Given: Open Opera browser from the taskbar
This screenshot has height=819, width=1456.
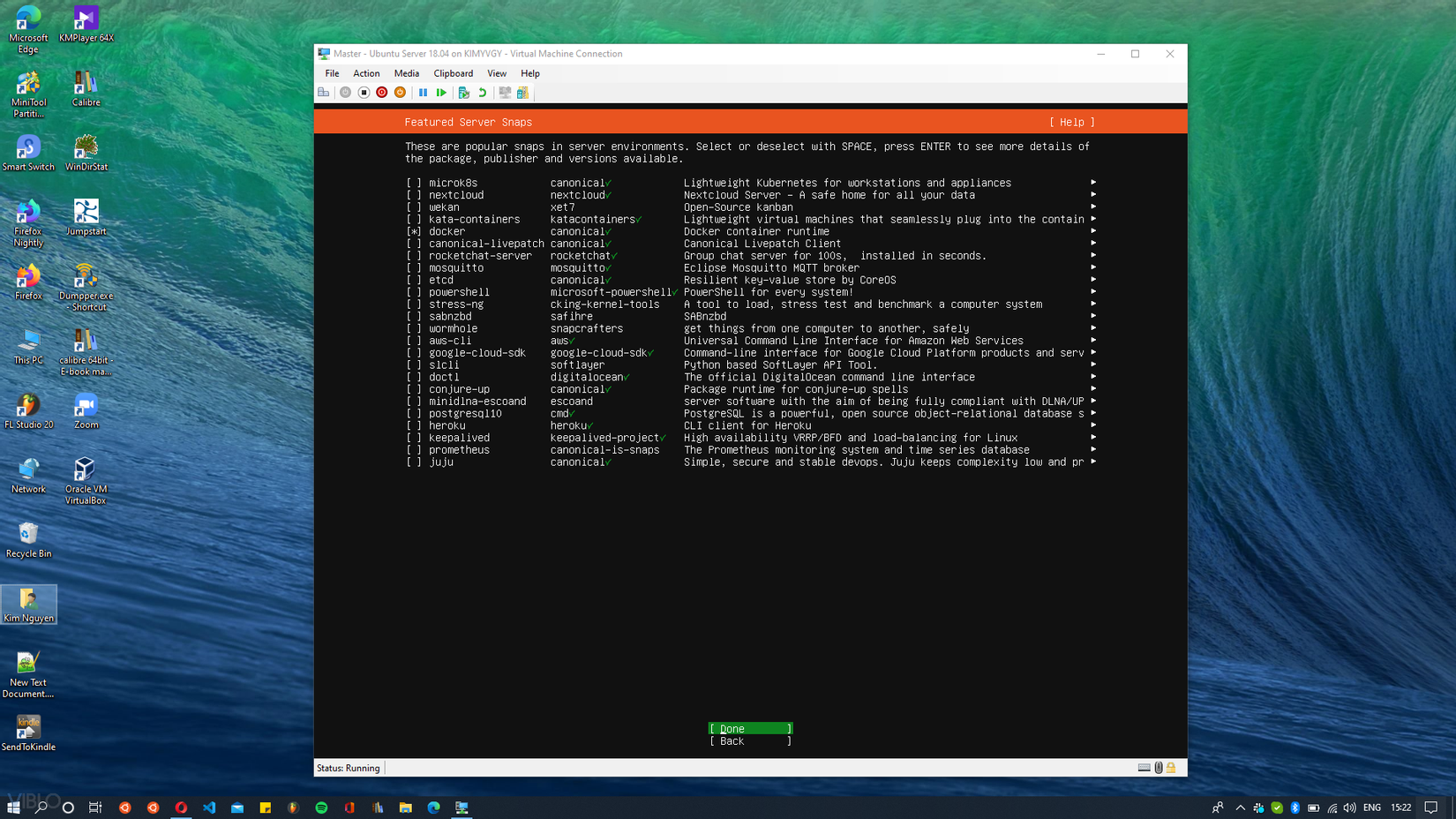Looking at the screenshot, I should click(x=181, y=808).
